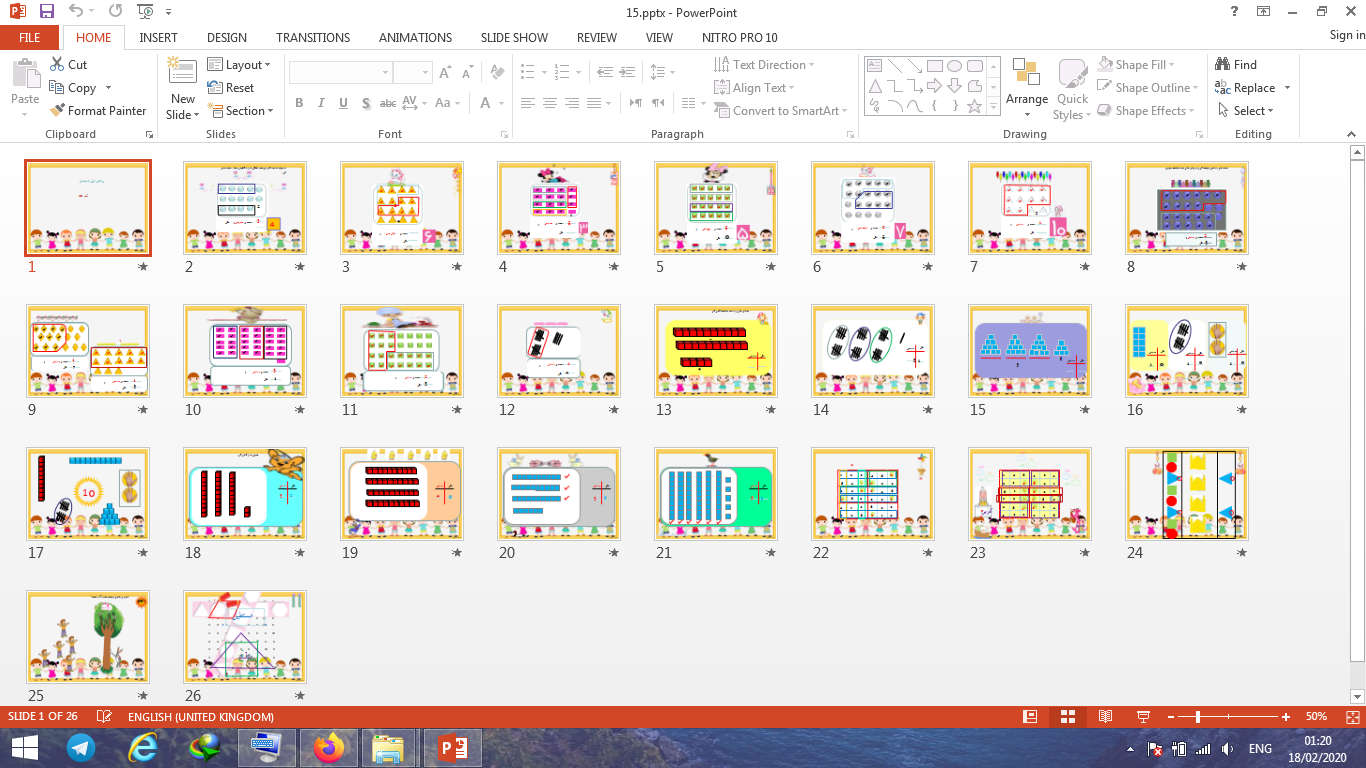Click the Save icon in quick access toolbar
The width and height of the screenshot is (1366, 768).
click(x=46, y=11)
